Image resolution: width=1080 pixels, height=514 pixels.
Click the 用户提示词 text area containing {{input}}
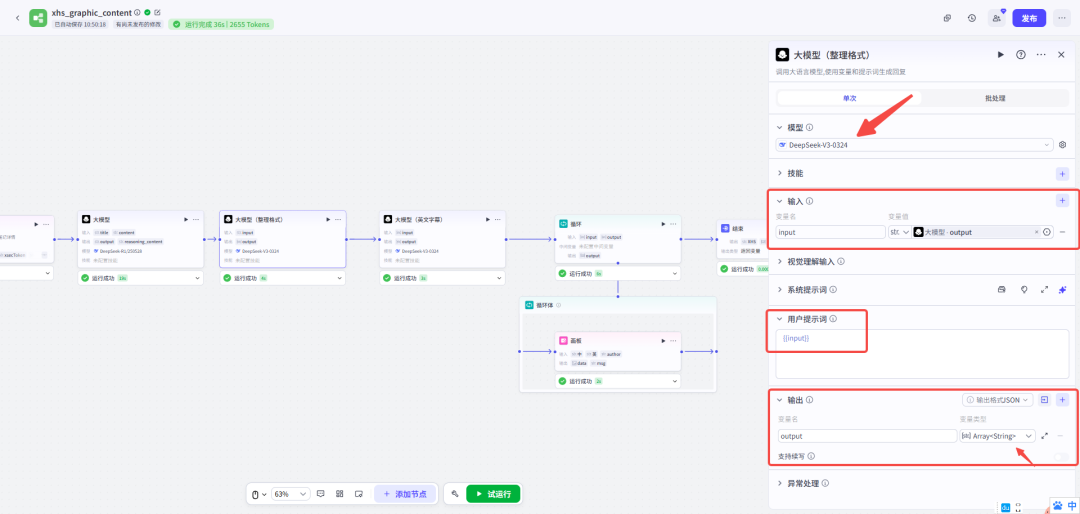[x=920, y=355]
